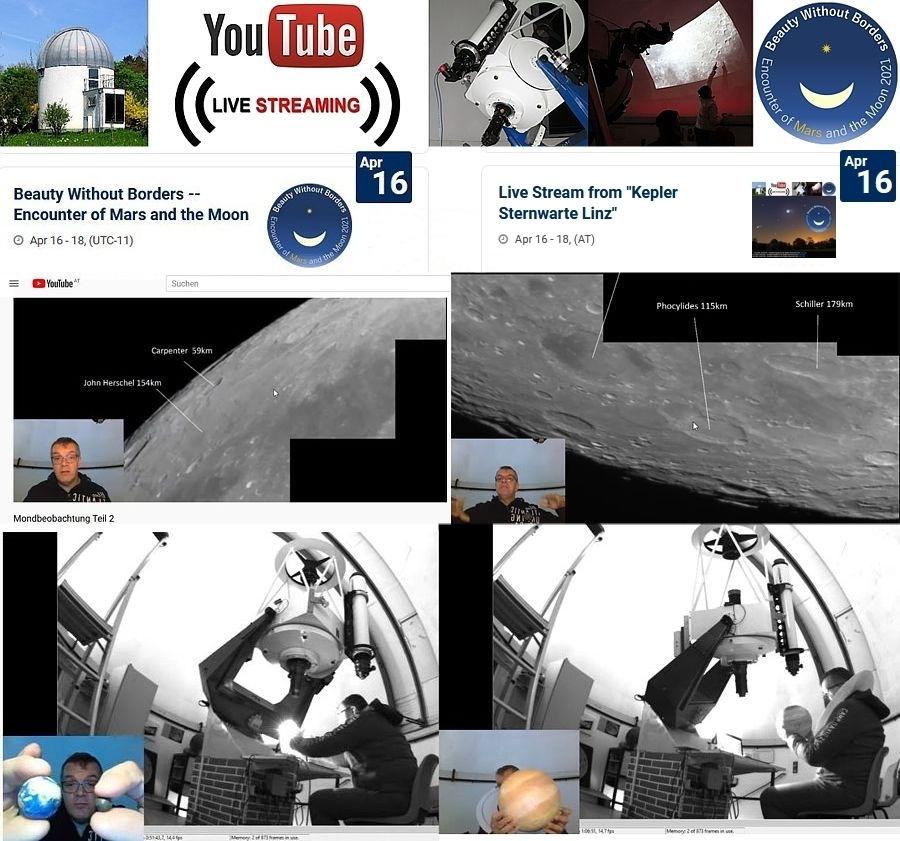Click the Mondbeobachtung Teil 2 video title
The height and width of the screenshot is (841, 900).
coord(64,518)
